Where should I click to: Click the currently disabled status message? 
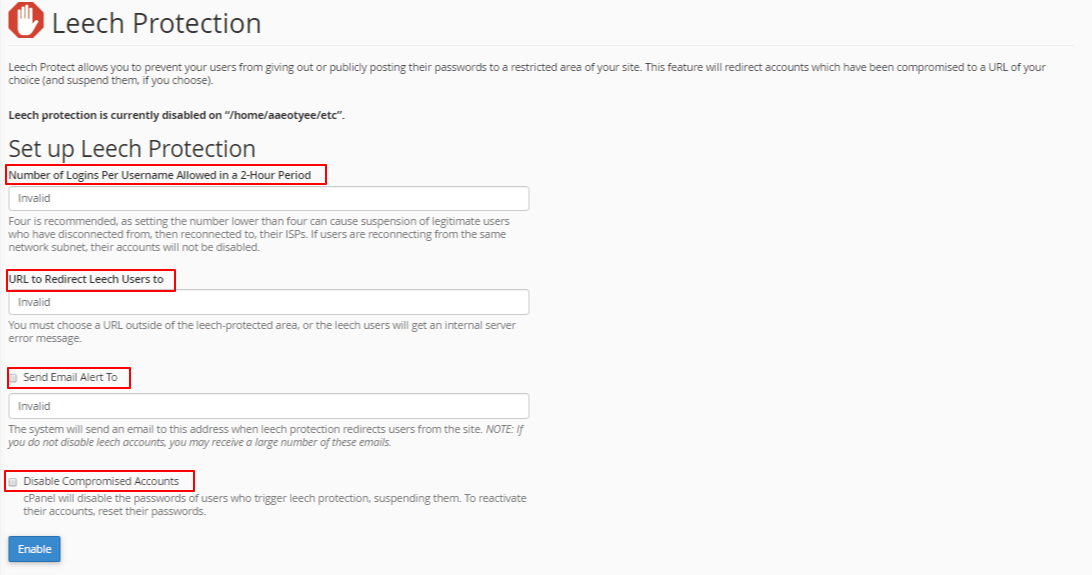[176, 115]
